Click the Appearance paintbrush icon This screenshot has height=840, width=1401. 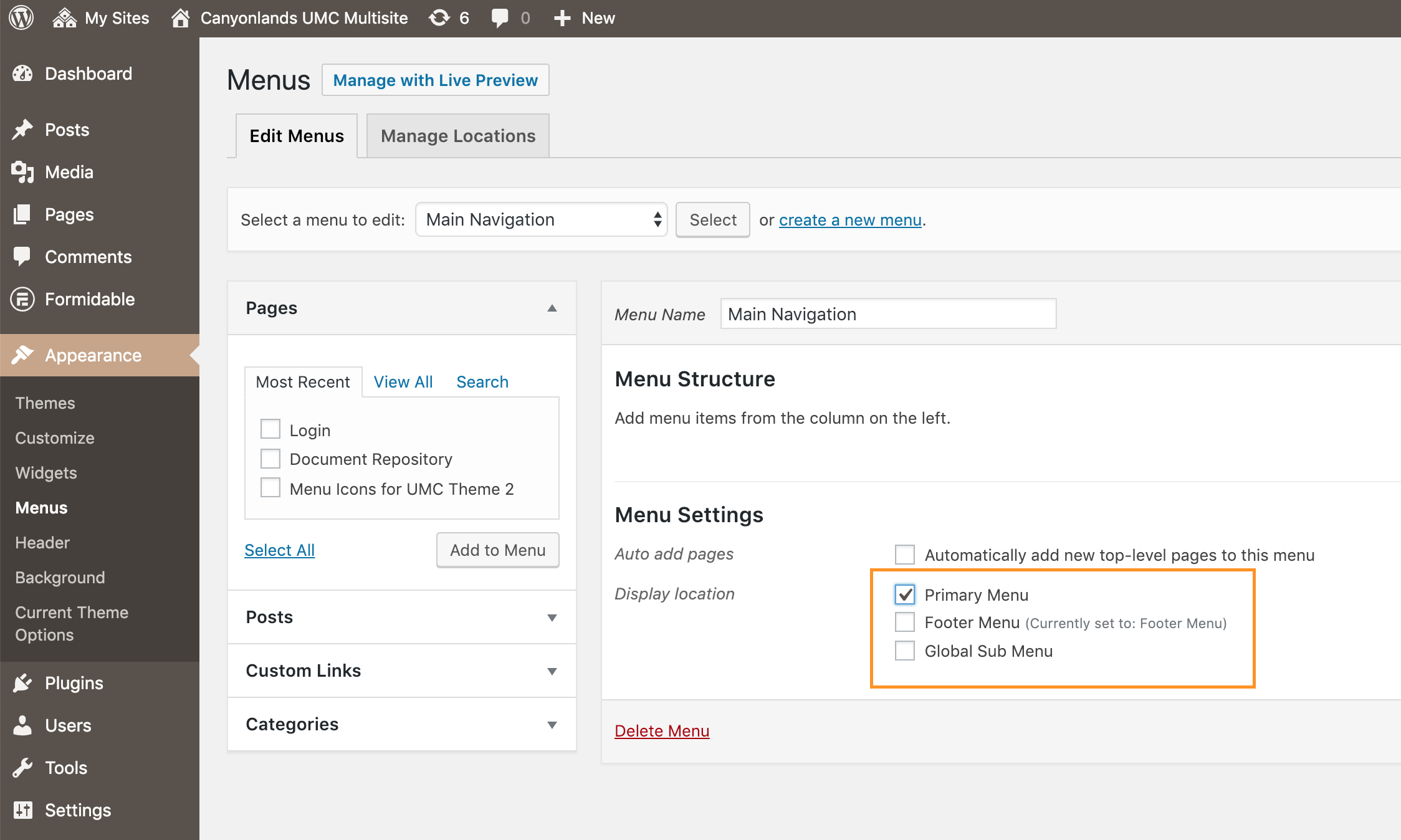click(x=22, y=355)
